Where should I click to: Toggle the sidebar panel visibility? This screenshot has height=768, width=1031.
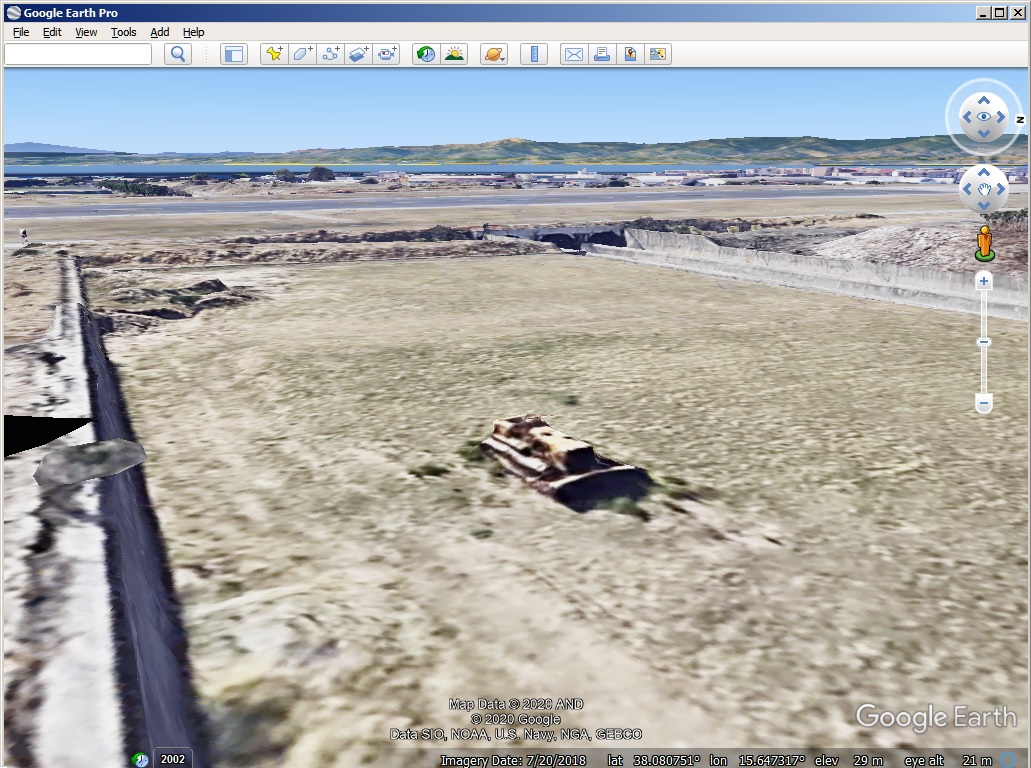click(233, 53)
